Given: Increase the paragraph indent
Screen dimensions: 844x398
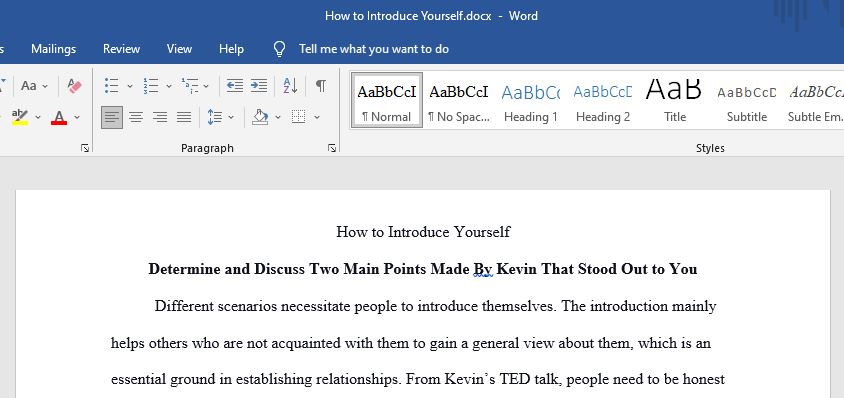Looking at the screenshot, I should click(259, 86).
